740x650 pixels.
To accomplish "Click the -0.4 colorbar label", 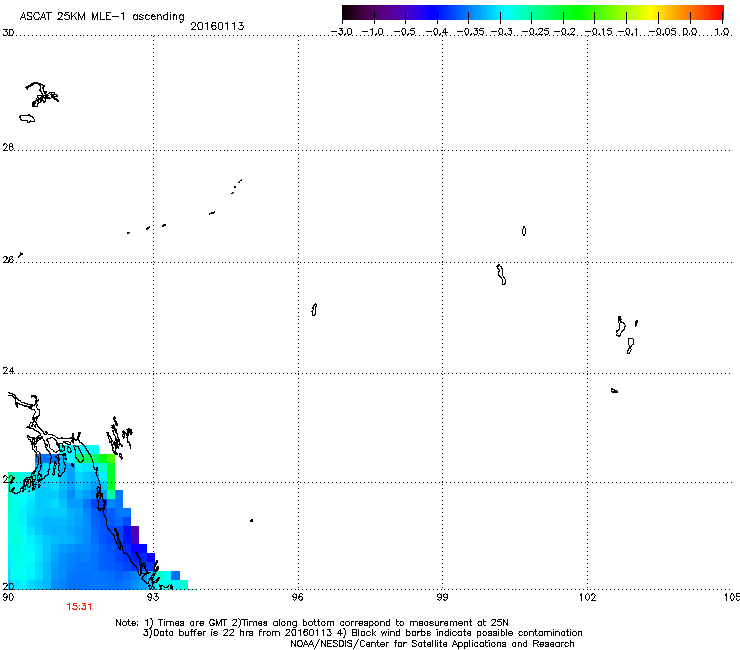I will [x=437, y=32].
